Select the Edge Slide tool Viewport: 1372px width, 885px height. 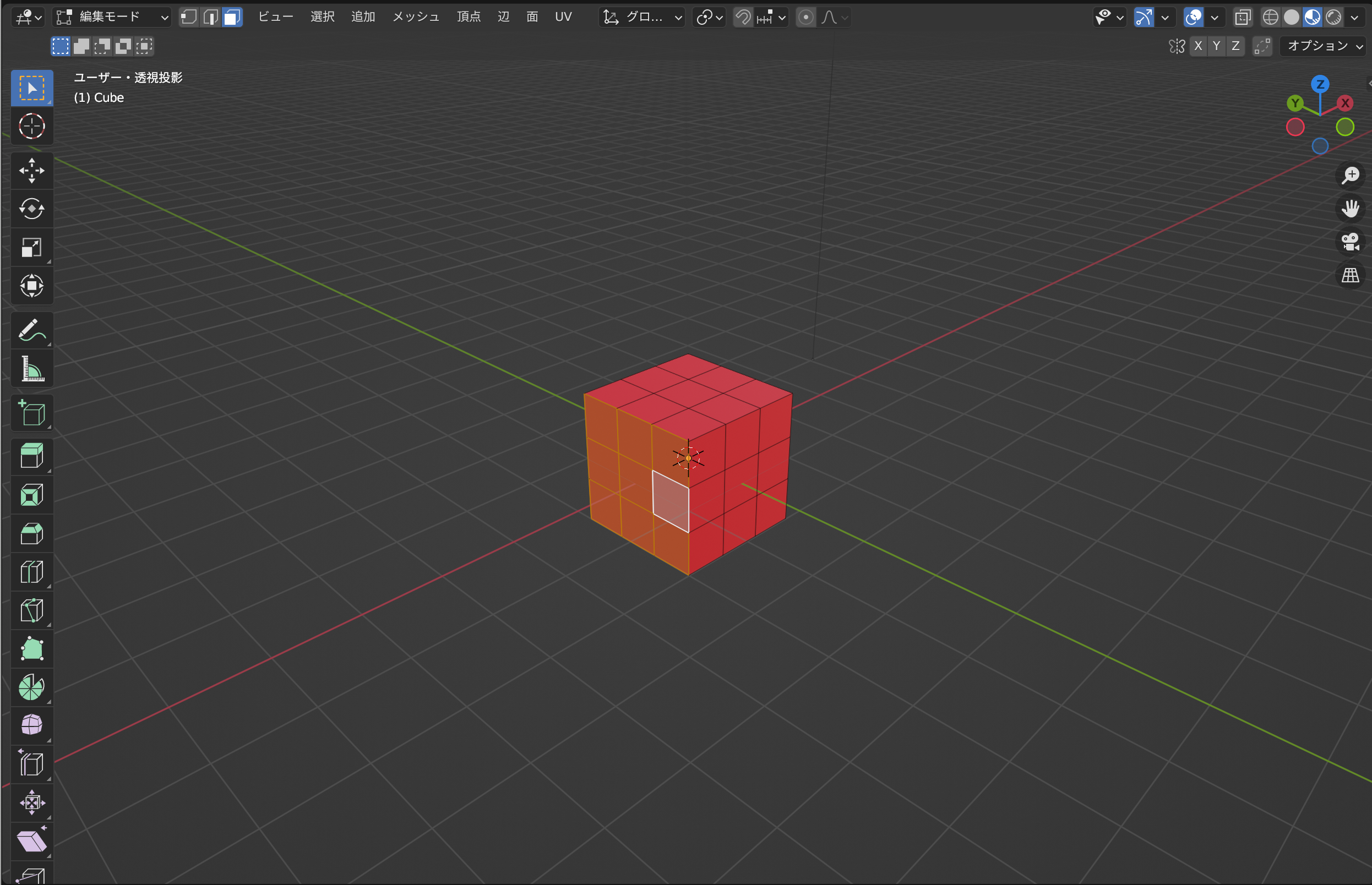(31, 764)
